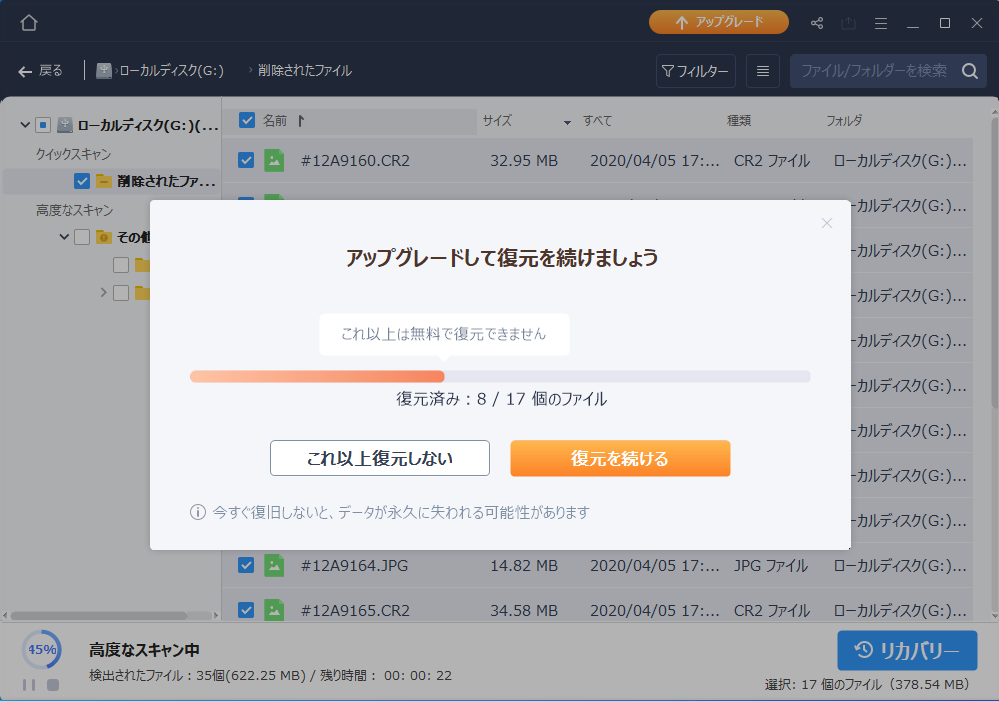Click the 復元を続ける button
The image size is (999, 701).
point(620,459)
